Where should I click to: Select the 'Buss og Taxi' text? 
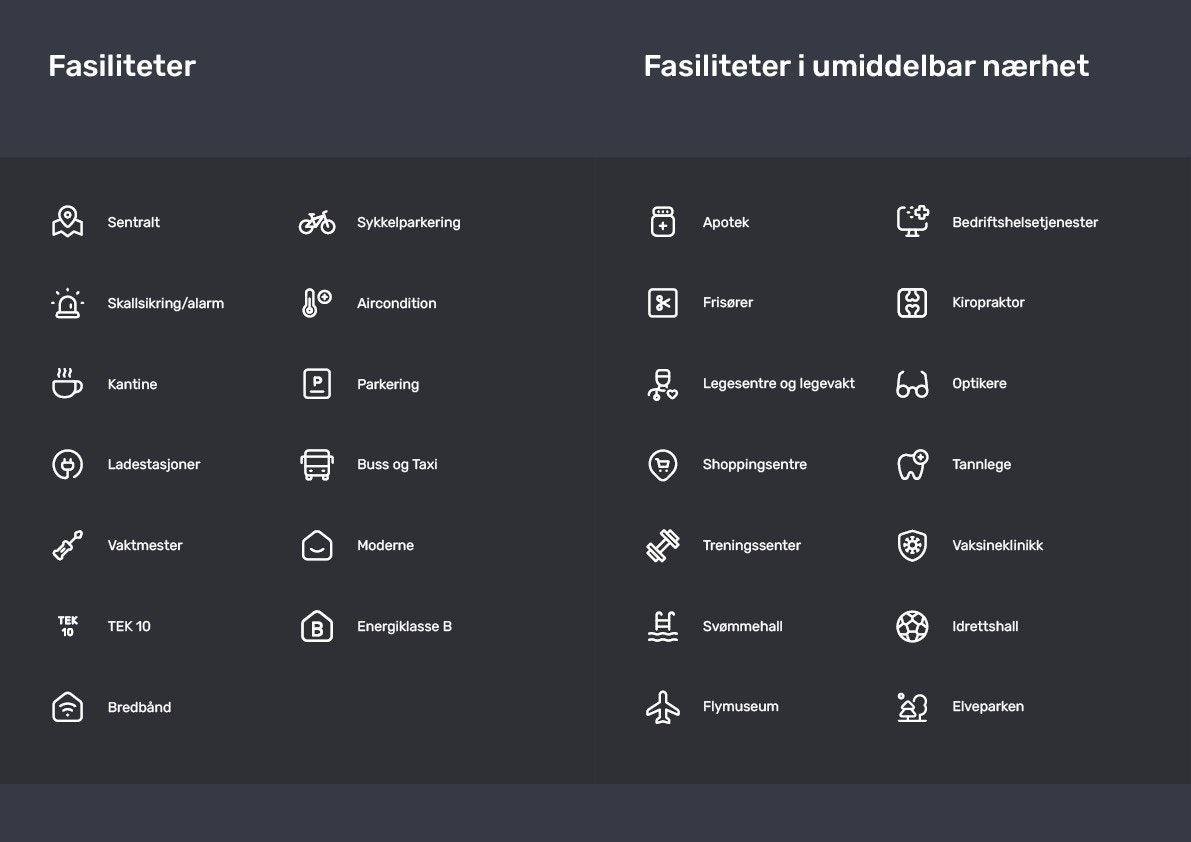397,465
